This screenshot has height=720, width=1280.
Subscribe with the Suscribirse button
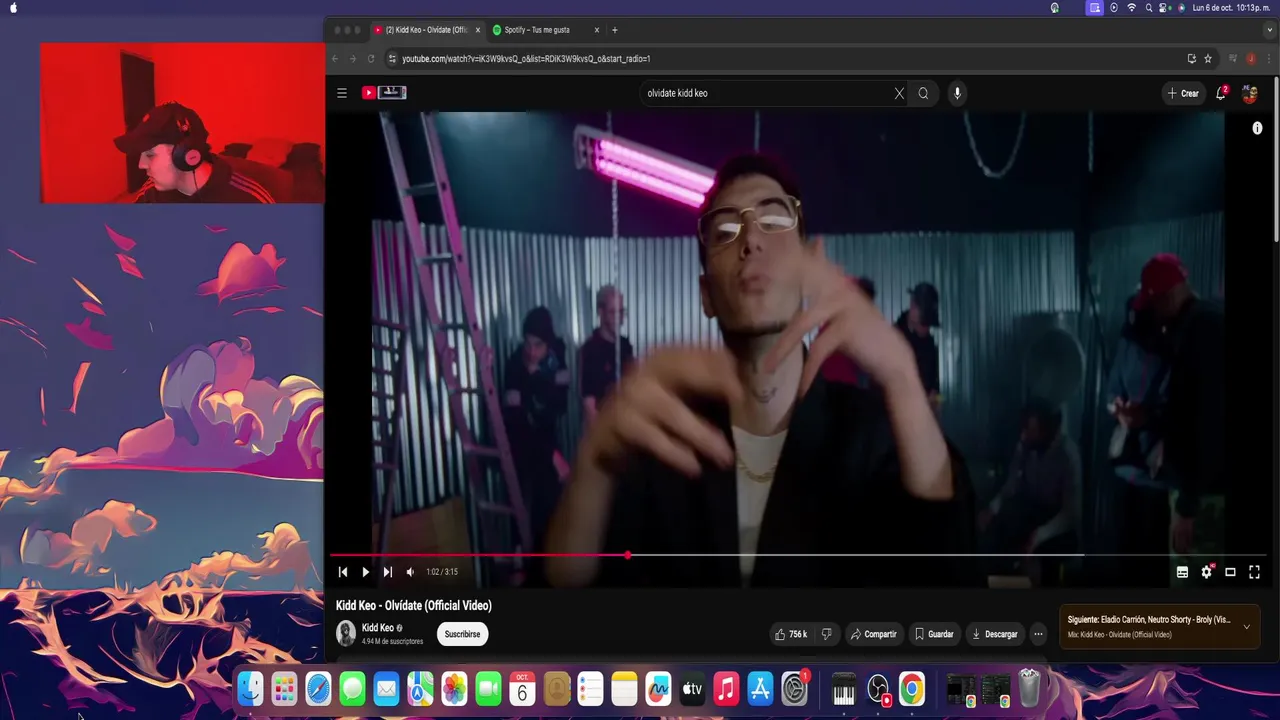pos(462,634)
